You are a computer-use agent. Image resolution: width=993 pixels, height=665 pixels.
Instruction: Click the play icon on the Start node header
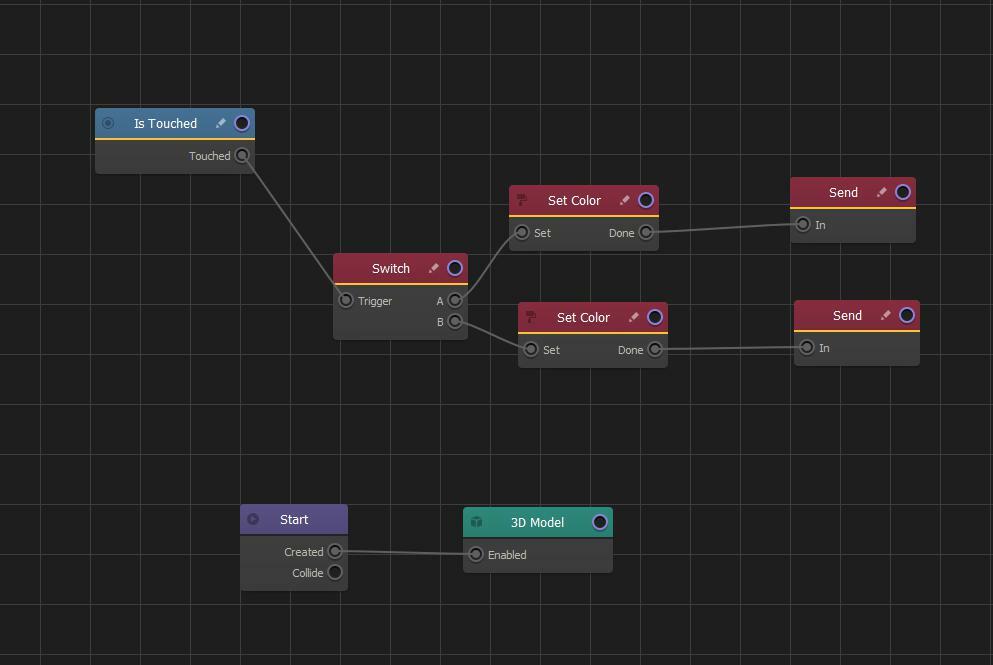tap(253, 519)
